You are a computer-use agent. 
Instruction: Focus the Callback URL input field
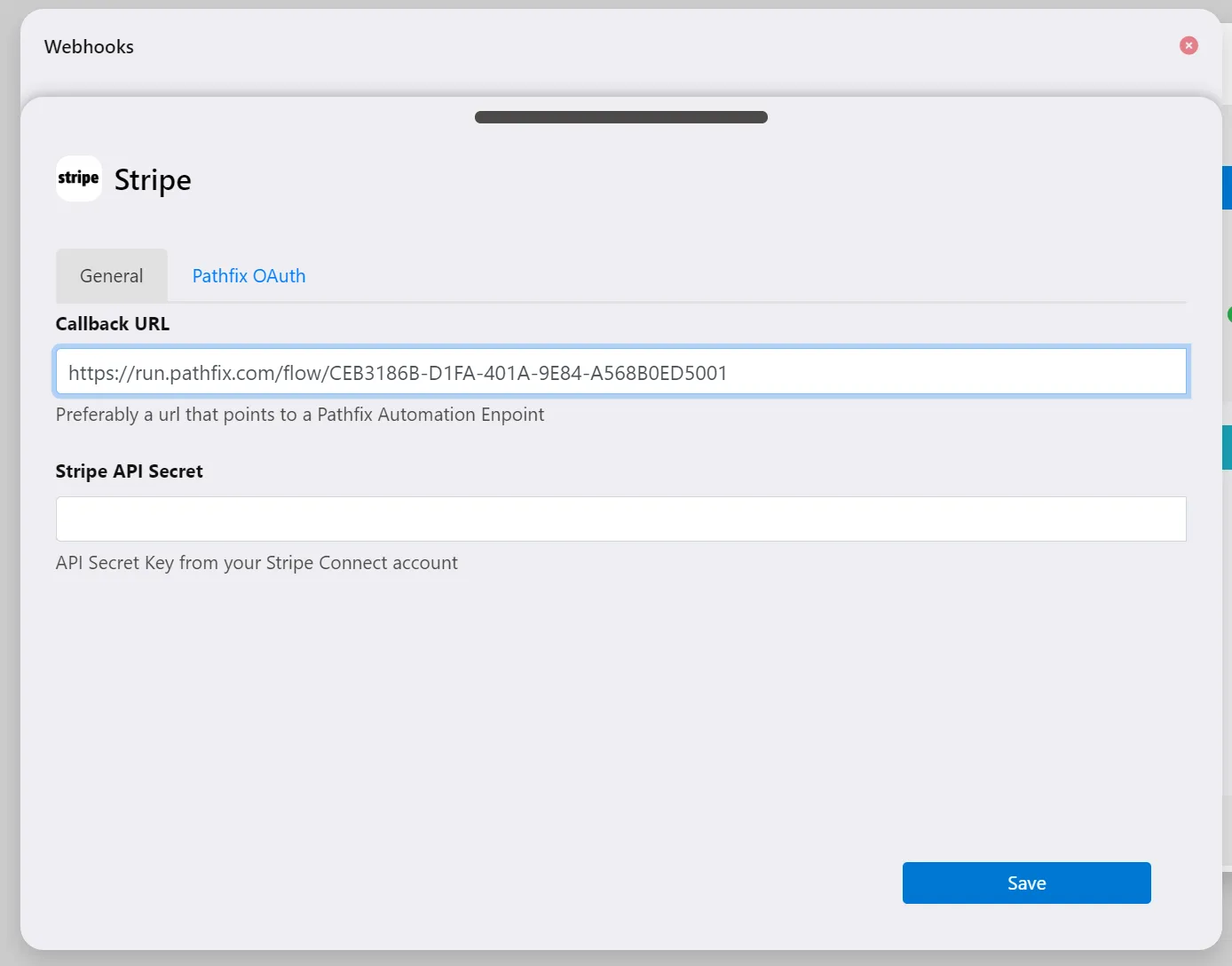[621, 371]
